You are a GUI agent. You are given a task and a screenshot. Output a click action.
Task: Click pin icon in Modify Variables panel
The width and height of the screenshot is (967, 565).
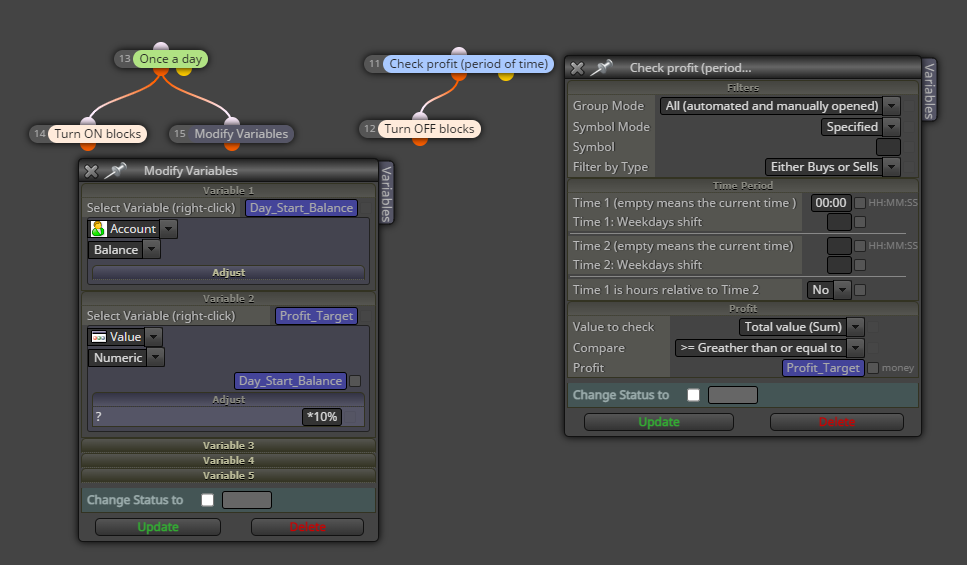pyautogui.click(x=115, y=171)
